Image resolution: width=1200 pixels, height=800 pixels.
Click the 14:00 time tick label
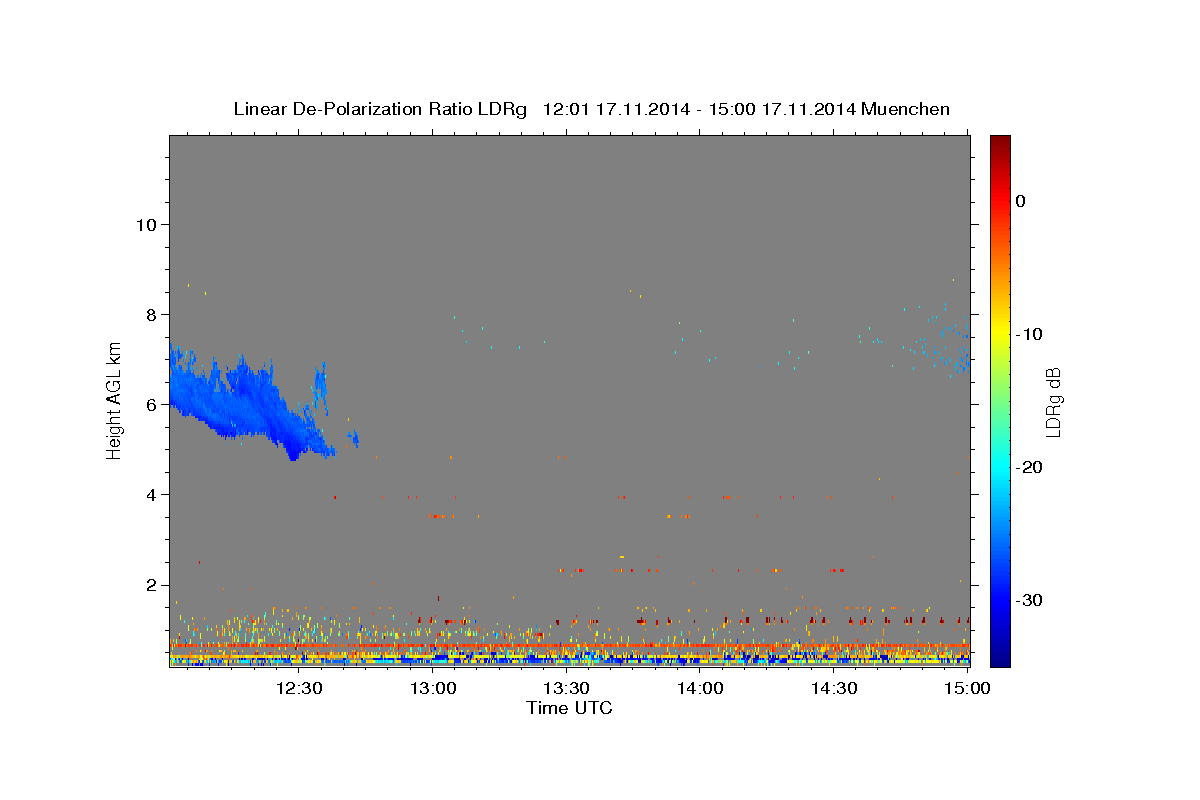click(x=700, y=688)
